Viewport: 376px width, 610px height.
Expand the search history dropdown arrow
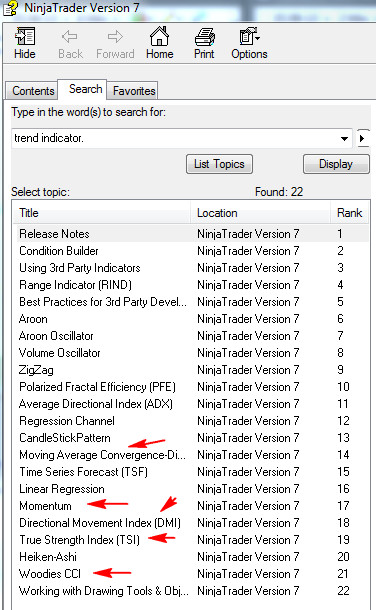tap(344, 138)
